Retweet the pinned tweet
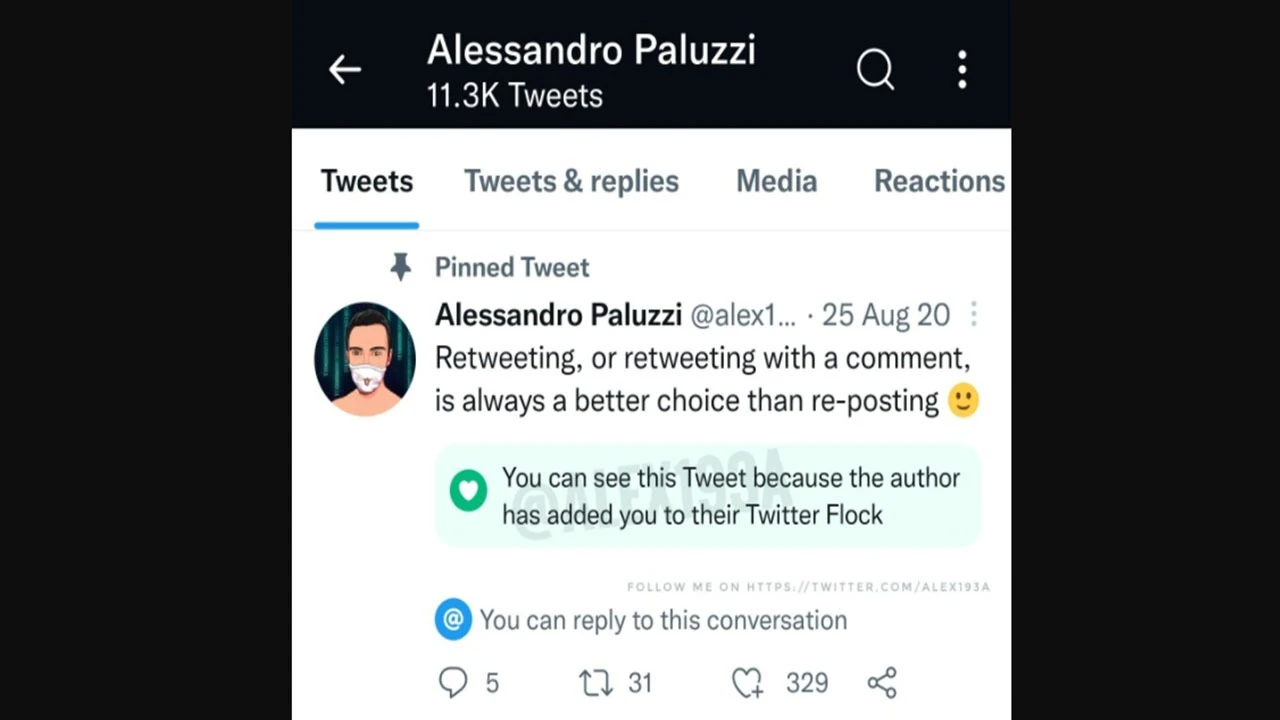 [596, 683]
